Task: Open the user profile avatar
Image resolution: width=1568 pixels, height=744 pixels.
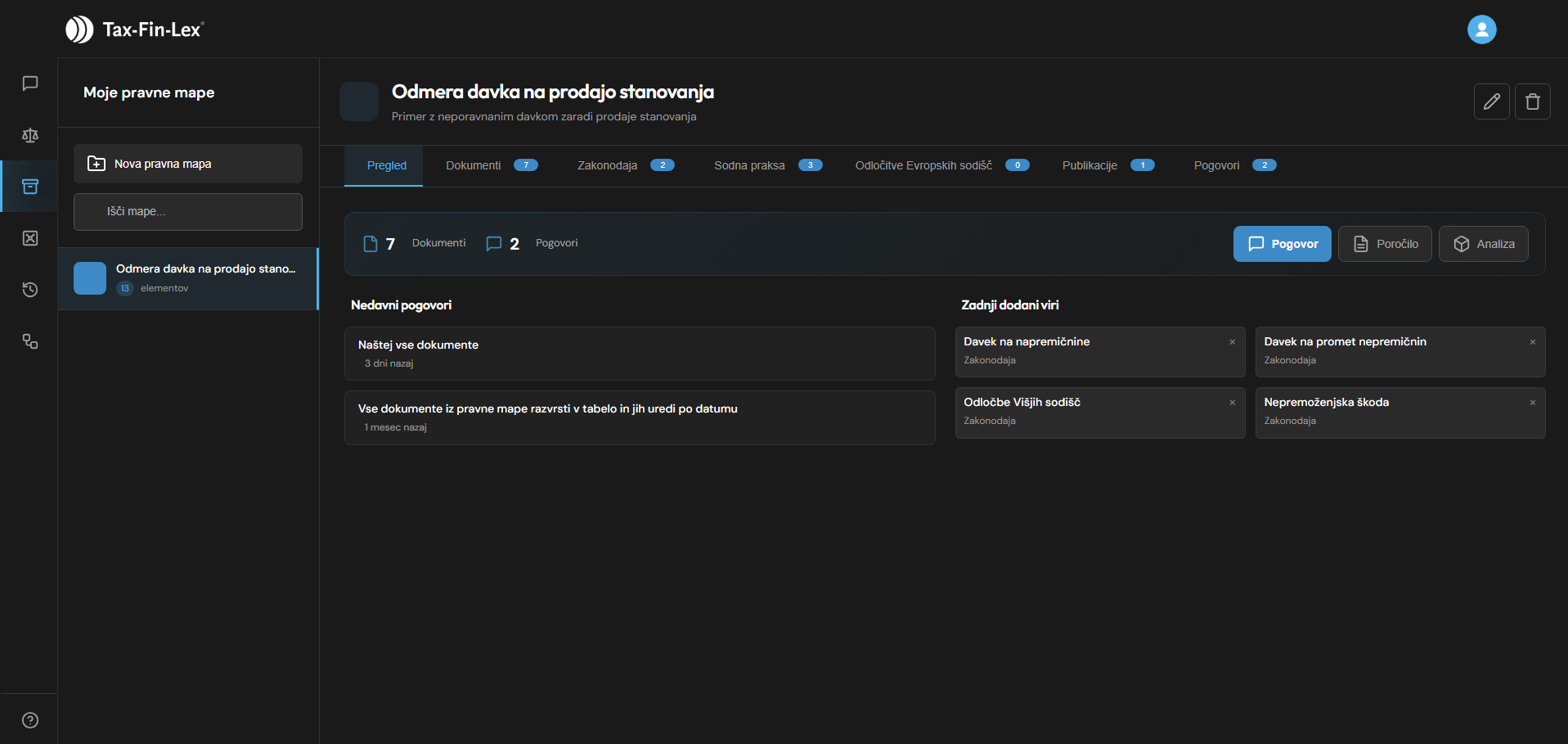Action: pos(1481,29)
